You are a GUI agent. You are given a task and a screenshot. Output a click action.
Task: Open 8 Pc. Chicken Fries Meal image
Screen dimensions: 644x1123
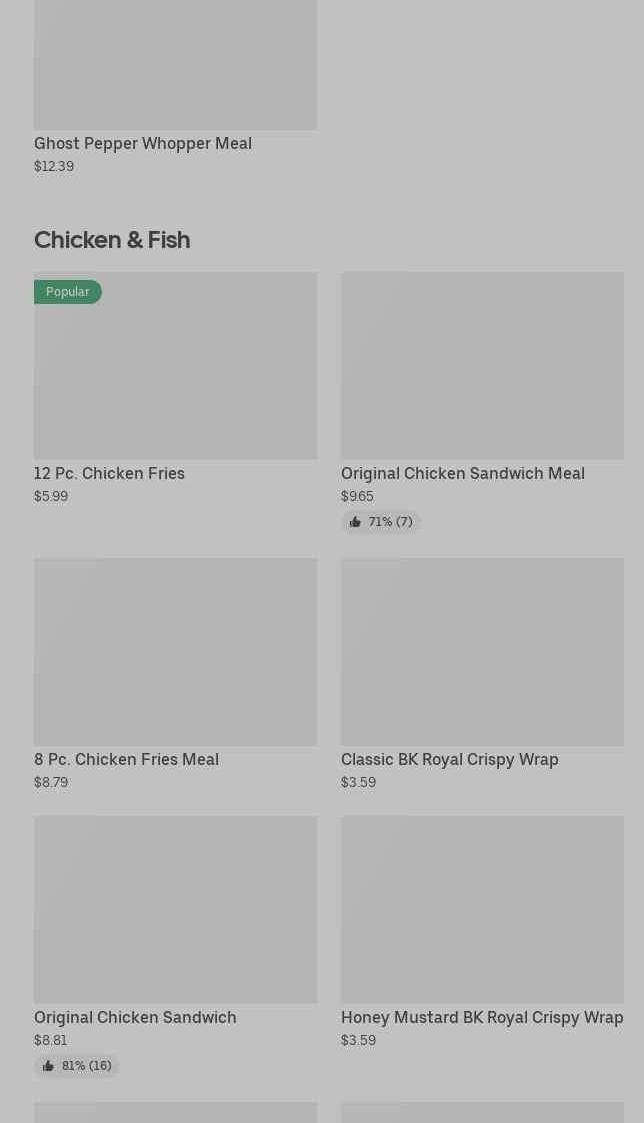176,652
